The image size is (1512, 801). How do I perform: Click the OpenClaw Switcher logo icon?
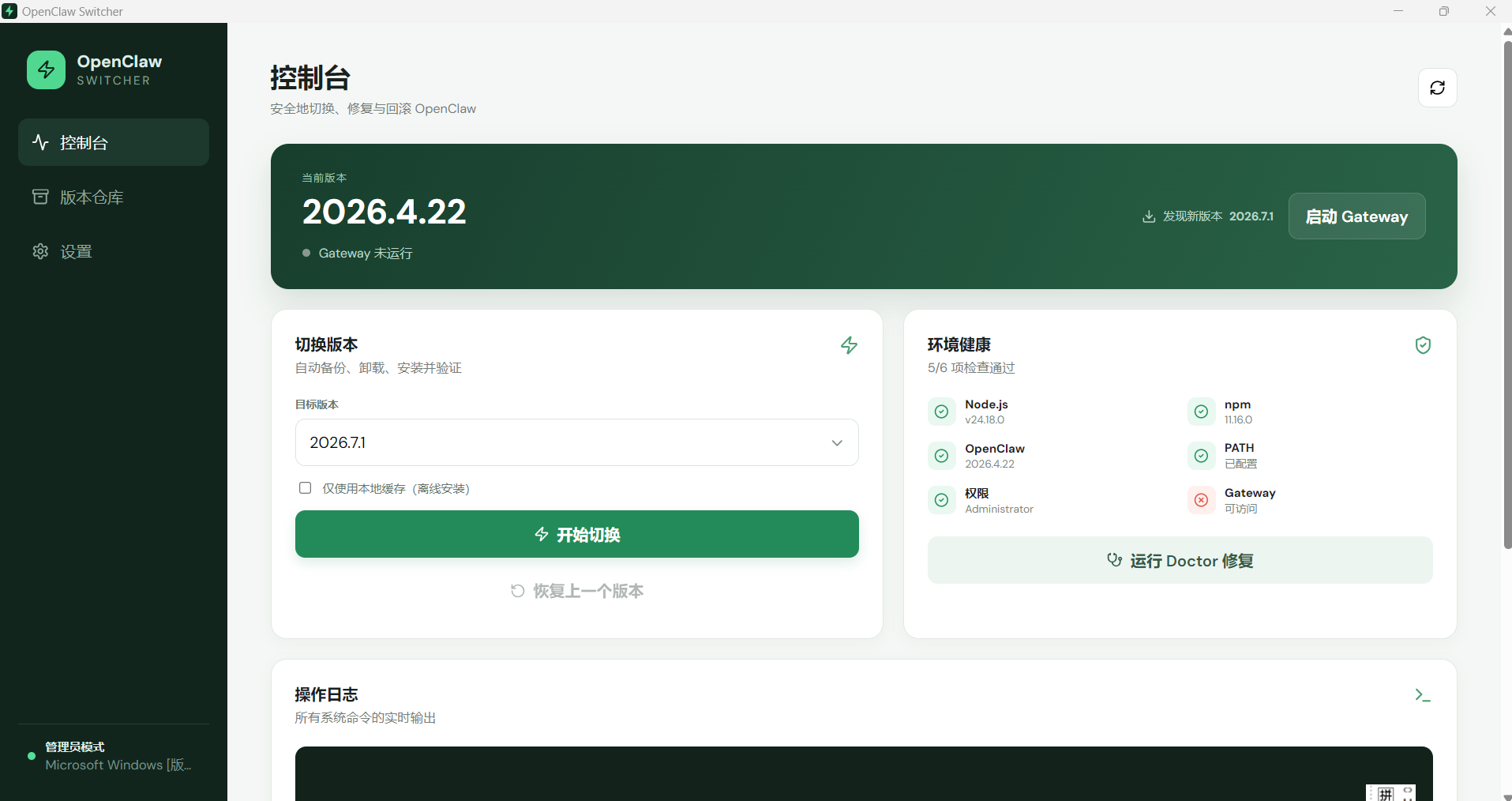point(46,70)
